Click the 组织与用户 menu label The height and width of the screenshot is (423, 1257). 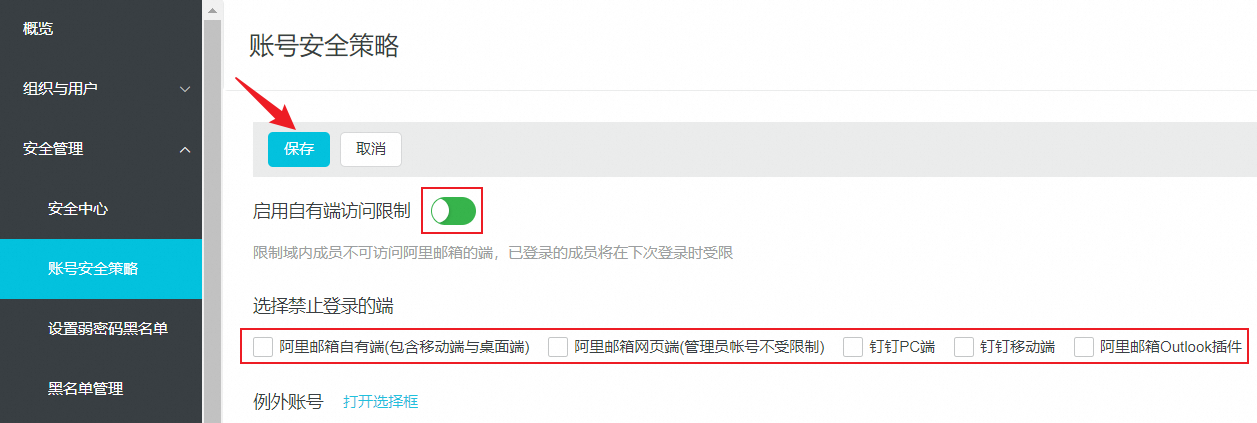(60, 89)
